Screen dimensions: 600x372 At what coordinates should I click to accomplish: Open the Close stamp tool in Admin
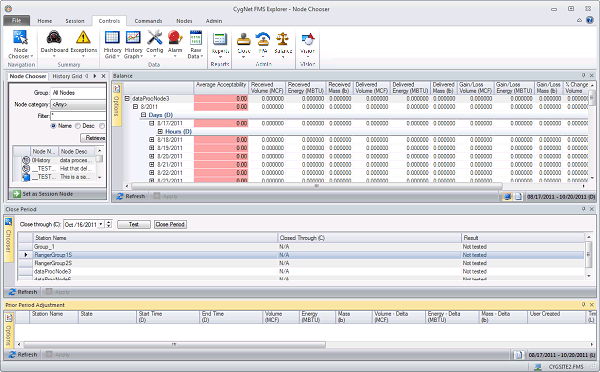(x=243, y=44)
